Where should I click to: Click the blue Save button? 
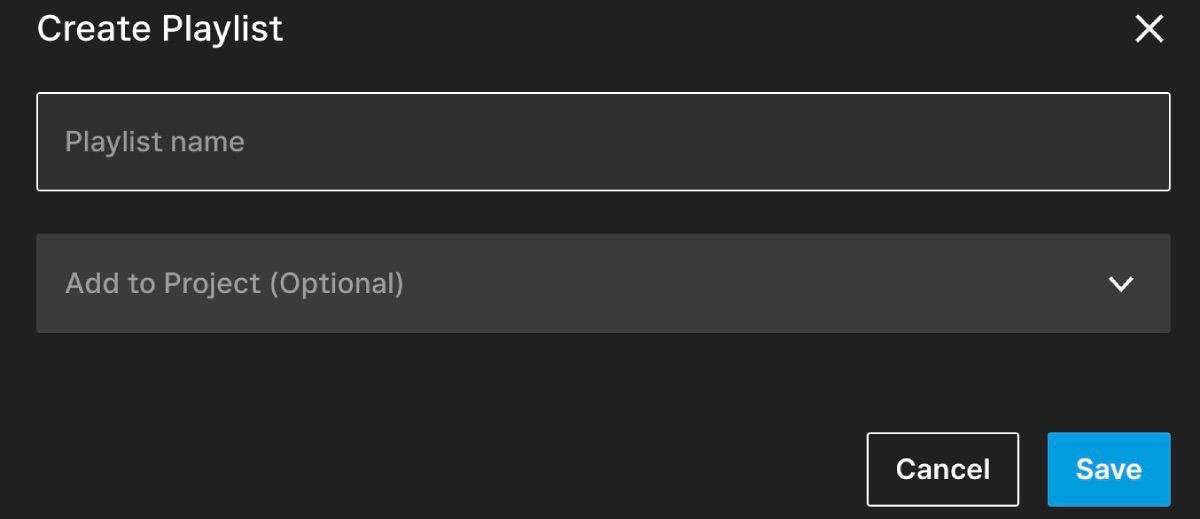pyautogui.click(x=1108, y=469)
